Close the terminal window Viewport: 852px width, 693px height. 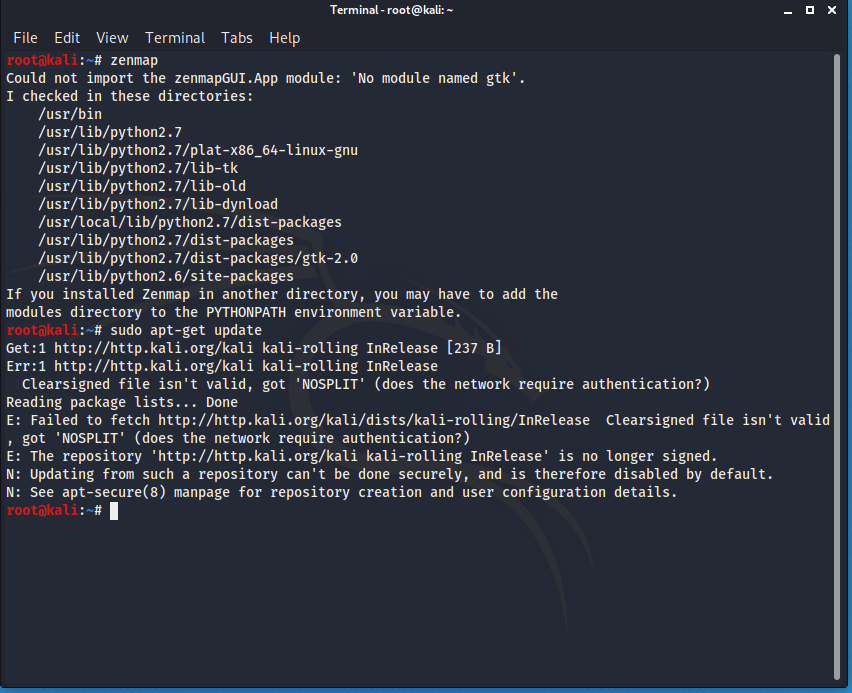click(832, 10)
